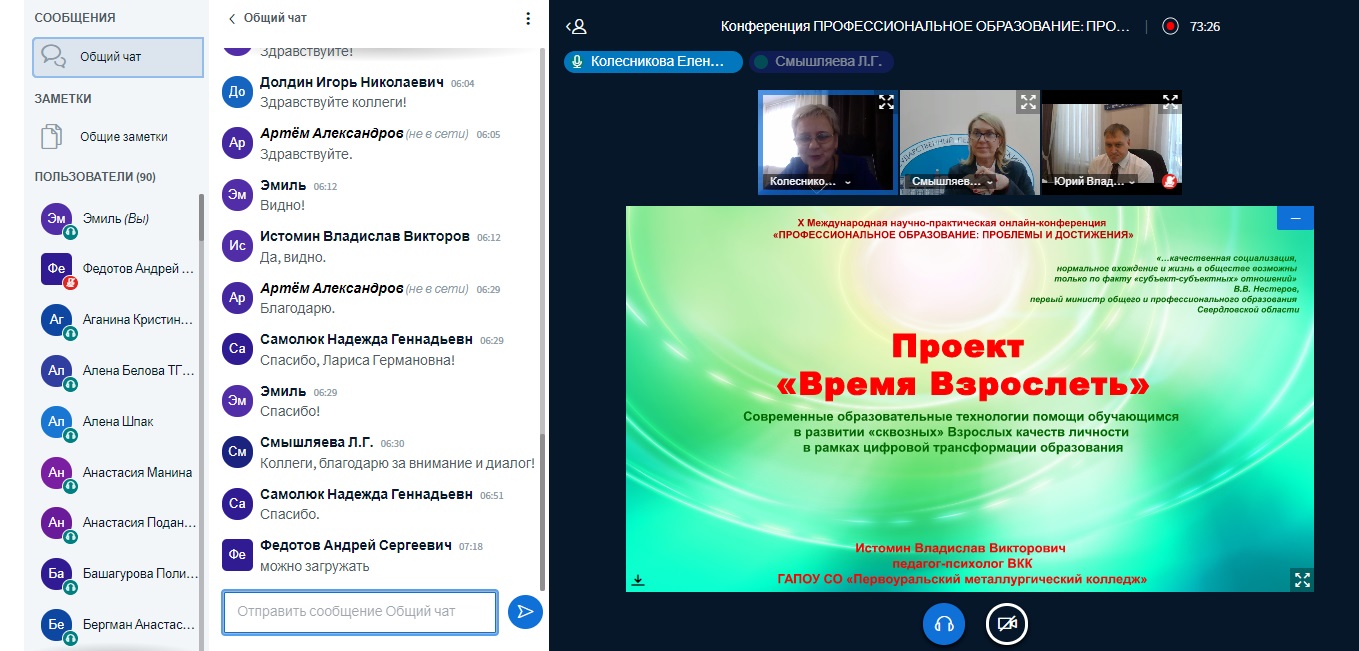Click the recording indicator near 73:26
This screenshot has width=1359, height=651.
[x=1170, y=27]
